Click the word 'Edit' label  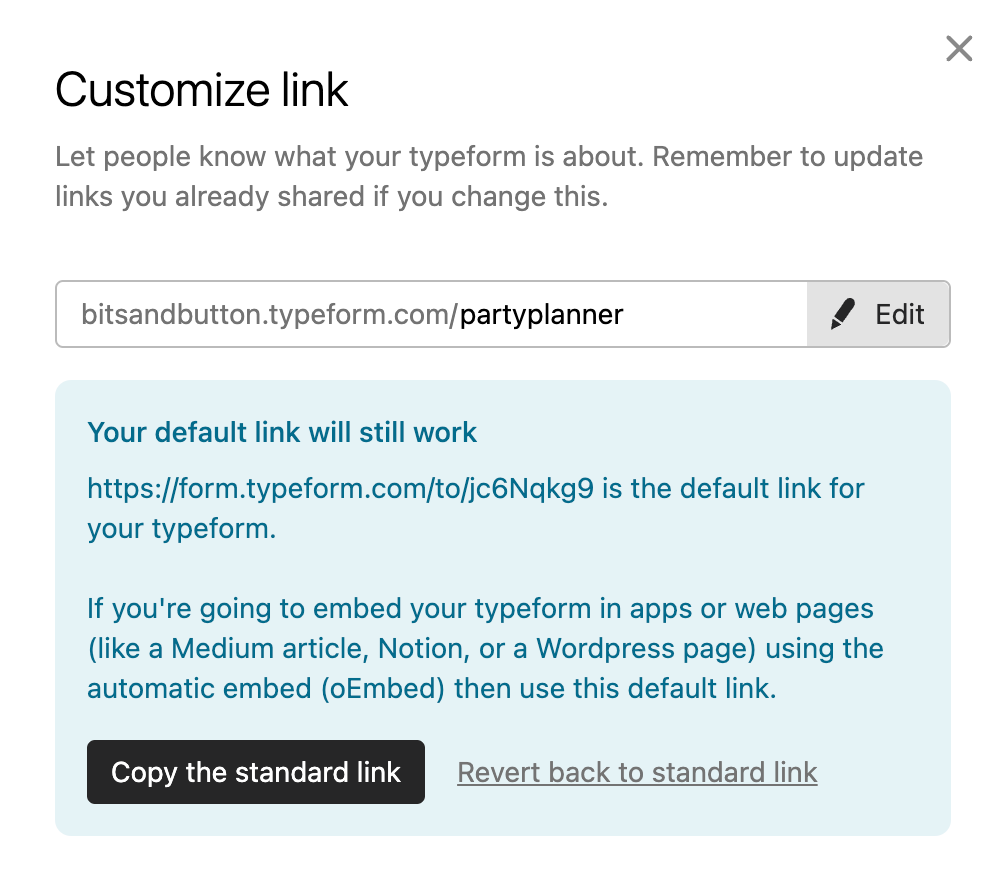[899, 314]
